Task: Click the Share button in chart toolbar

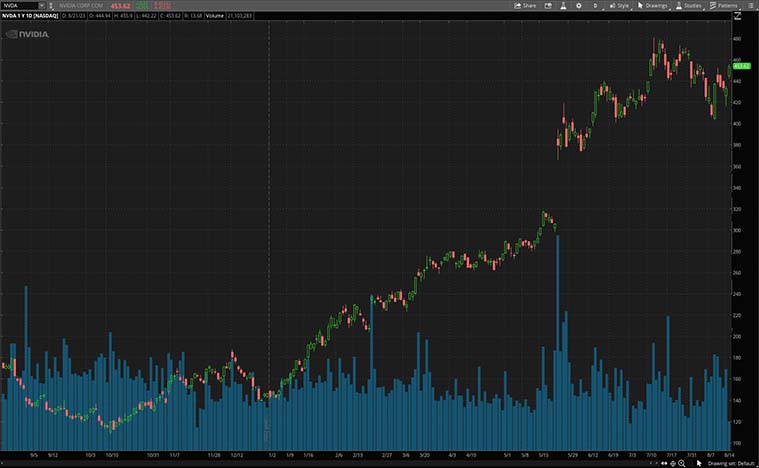Action: [x=525, y=6]
